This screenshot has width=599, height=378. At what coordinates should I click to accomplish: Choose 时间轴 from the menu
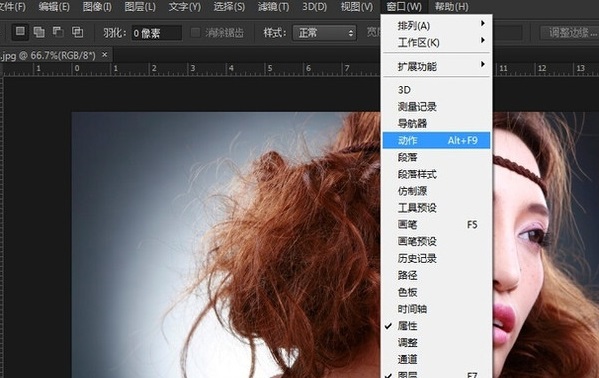pos(436,309)
